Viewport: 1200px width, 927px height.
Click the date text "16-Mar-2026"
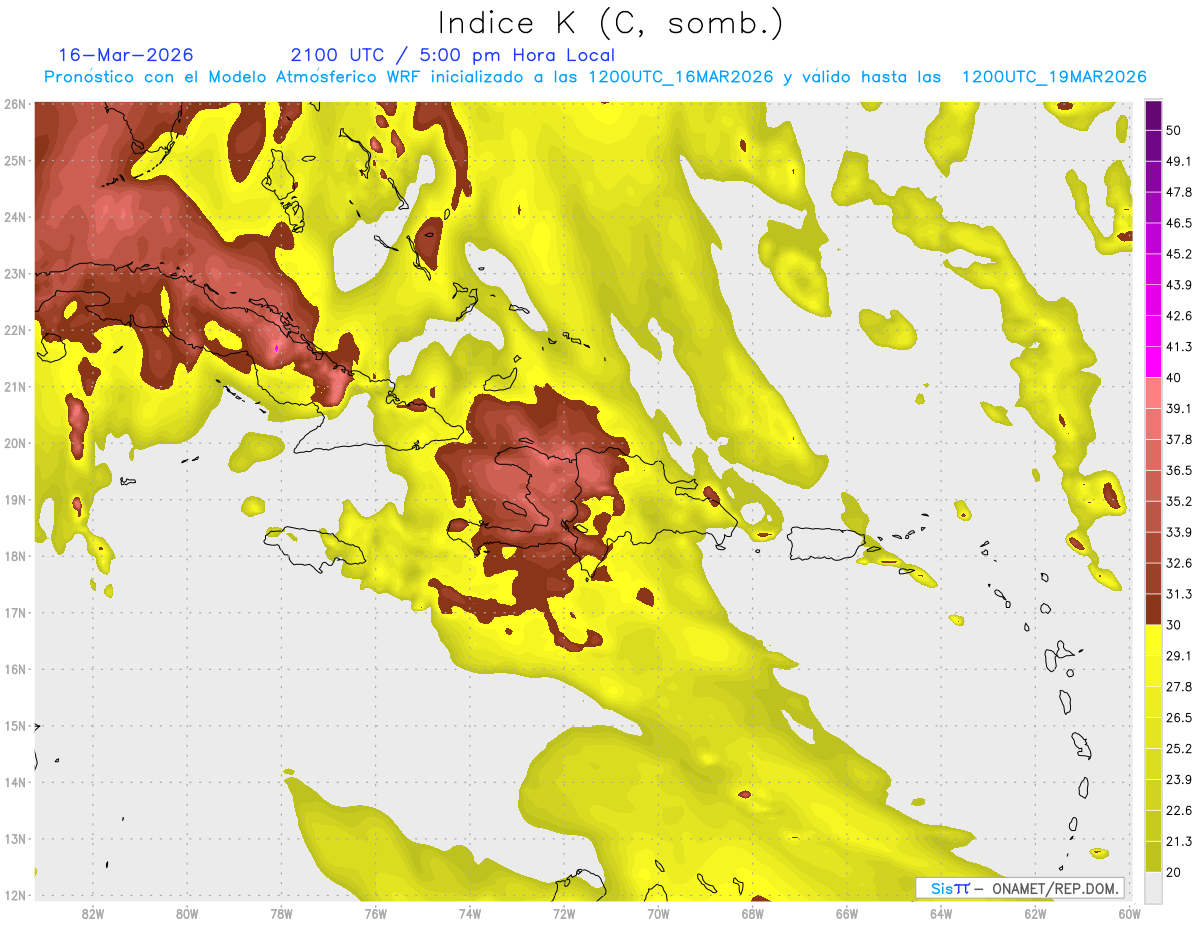(x=126, y=55)
